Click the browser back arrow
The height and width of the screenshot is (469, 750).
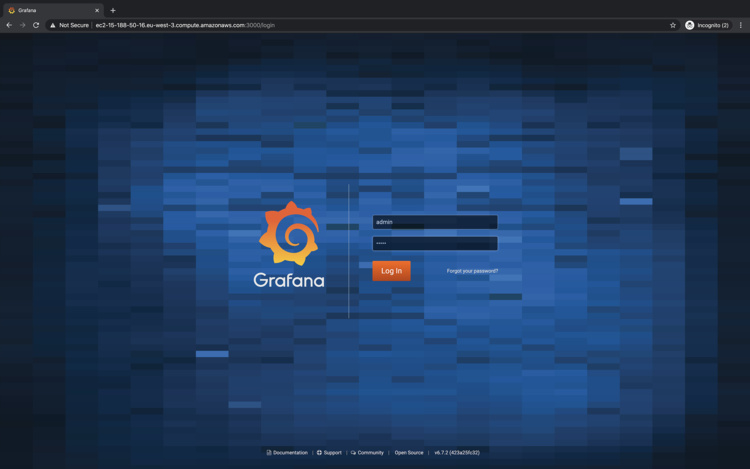click(x=9, y=25)
